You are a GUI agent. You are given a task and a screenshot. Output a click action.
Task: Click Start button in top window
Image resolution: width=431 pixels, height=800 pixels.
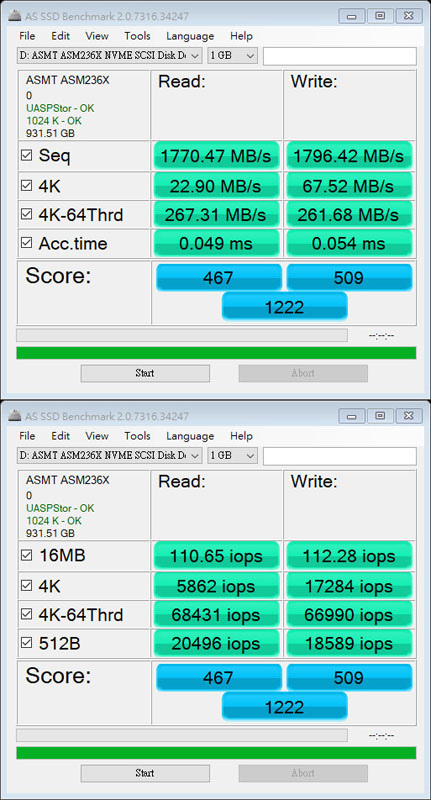(x=145, y=373)
